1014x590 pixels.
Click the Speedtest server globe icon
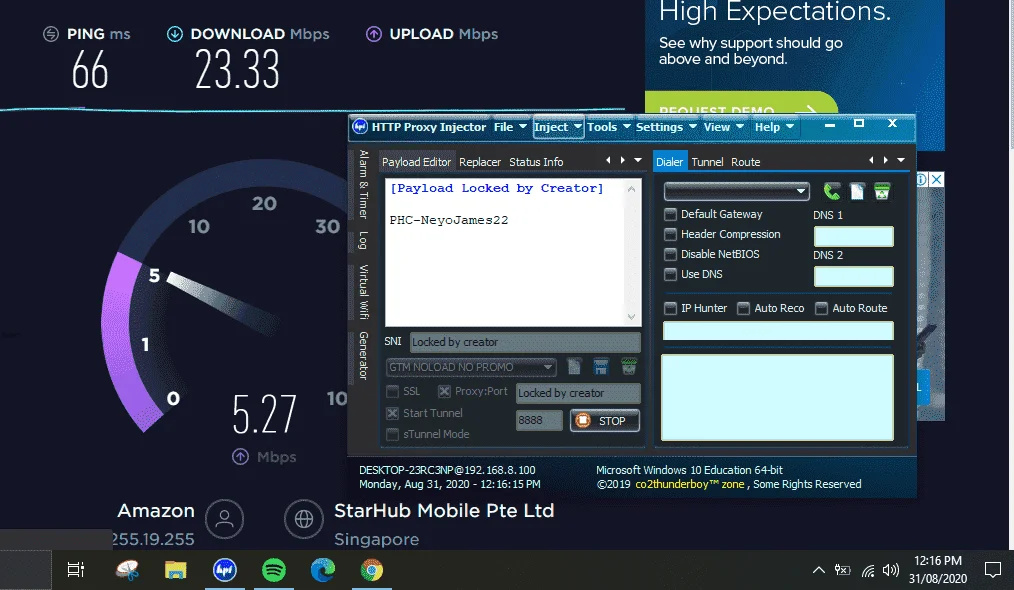point(304,519)
